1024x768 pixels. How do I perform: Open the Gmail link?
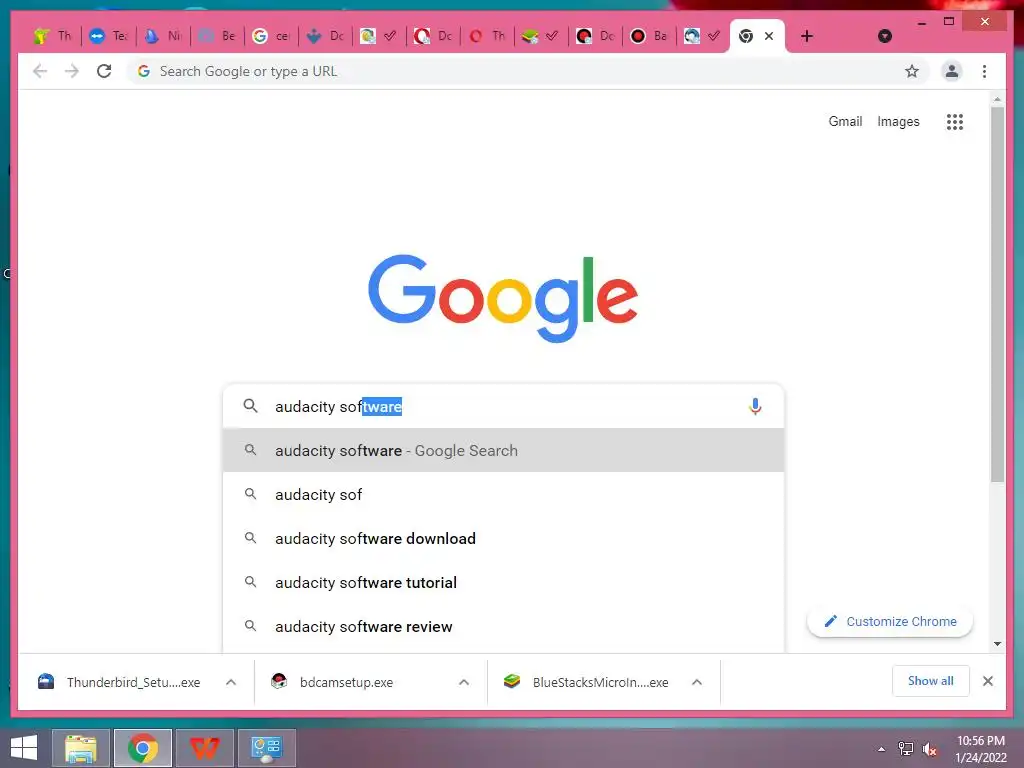[x=845, y=121]
